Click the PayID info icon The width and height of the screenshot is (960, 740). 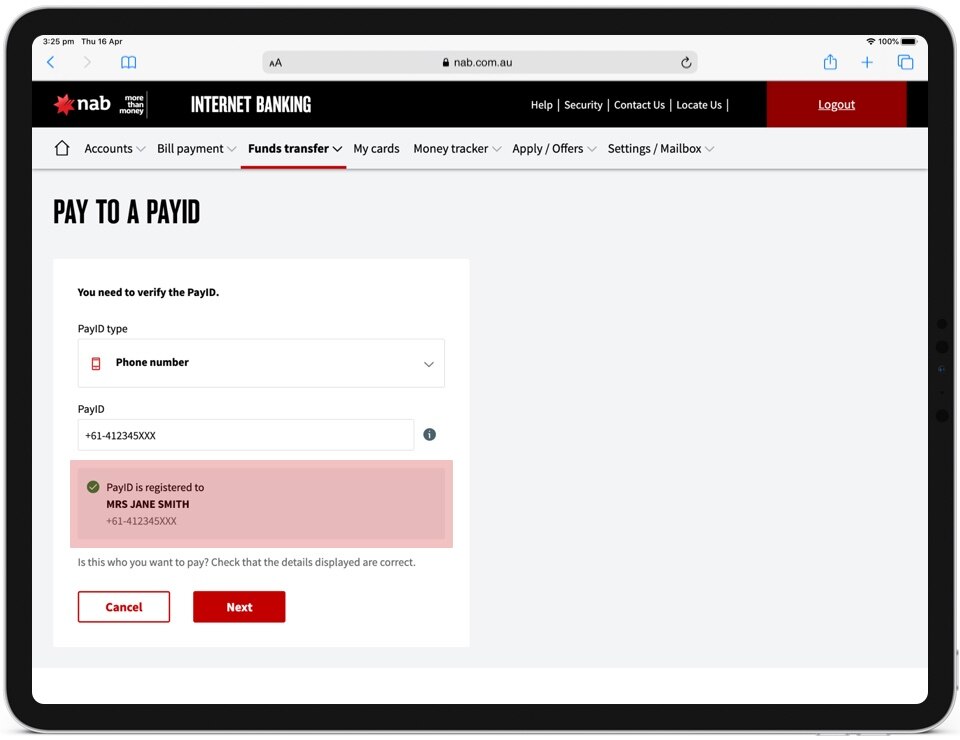(x=429, y=435)
